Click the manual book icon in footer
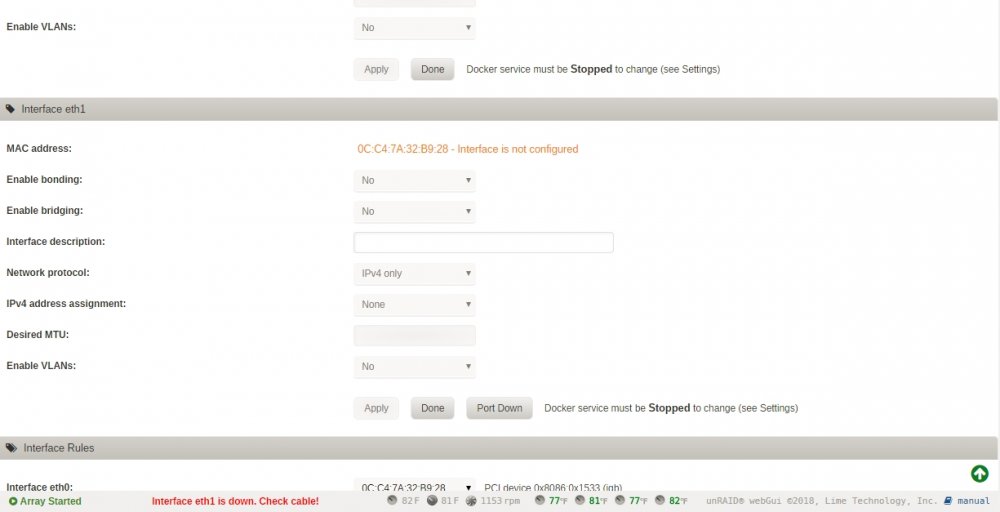1000x512 pixels. click(948, 501)
